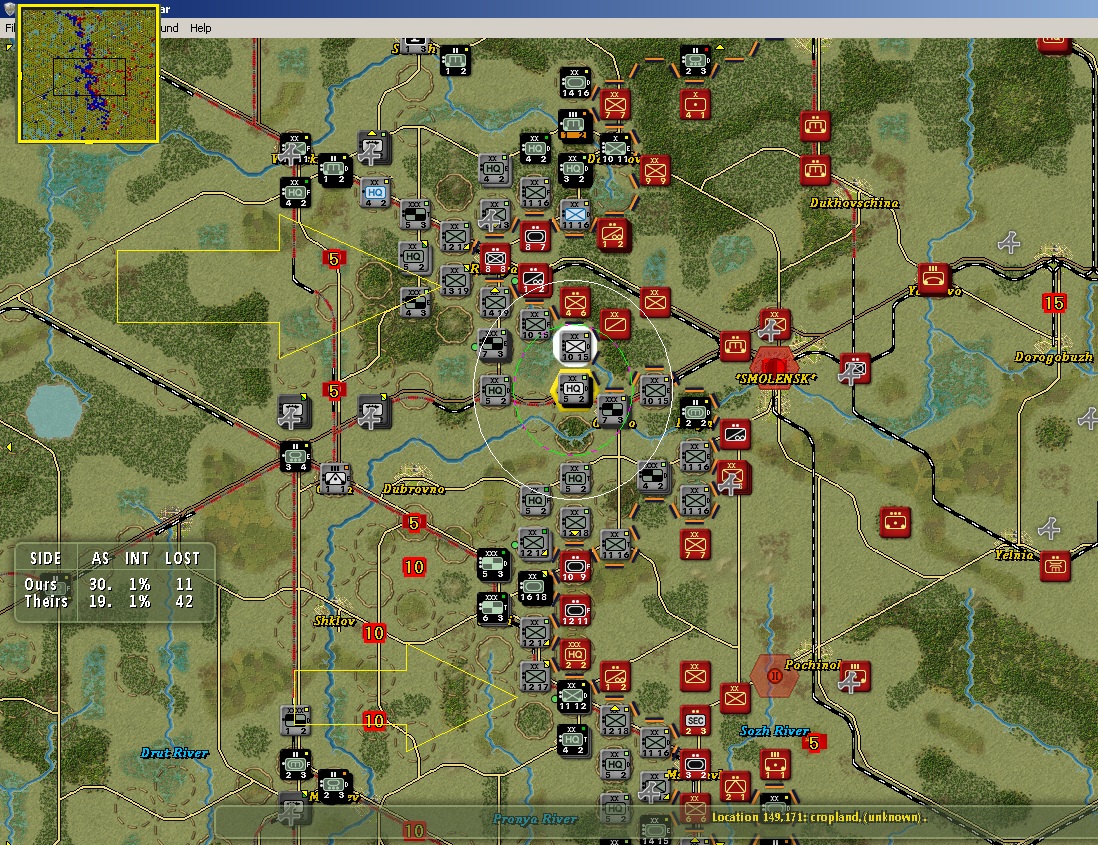The image size is (1098, 845).
Task: Click the red marker numbered 15
Action: tap(1054, 303)
